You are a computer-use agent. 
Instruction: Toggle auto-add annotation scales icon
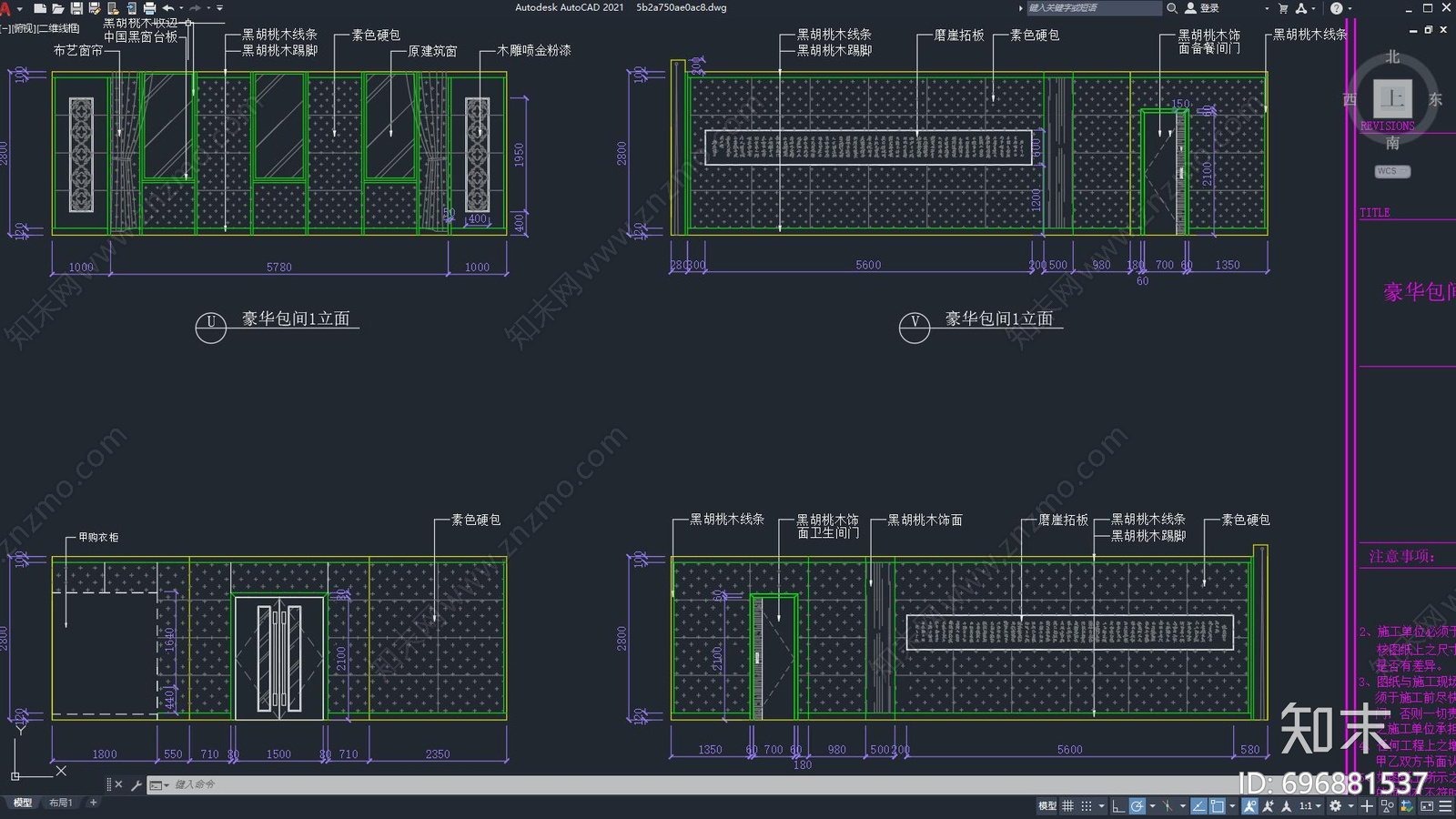pyautogui.click(x=1268, y=805)
